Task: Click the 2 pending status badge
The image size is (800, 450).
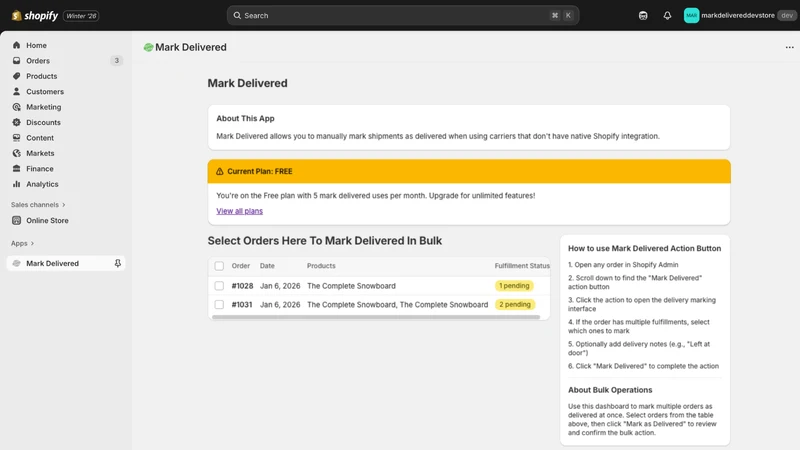Action: point(515,305)
